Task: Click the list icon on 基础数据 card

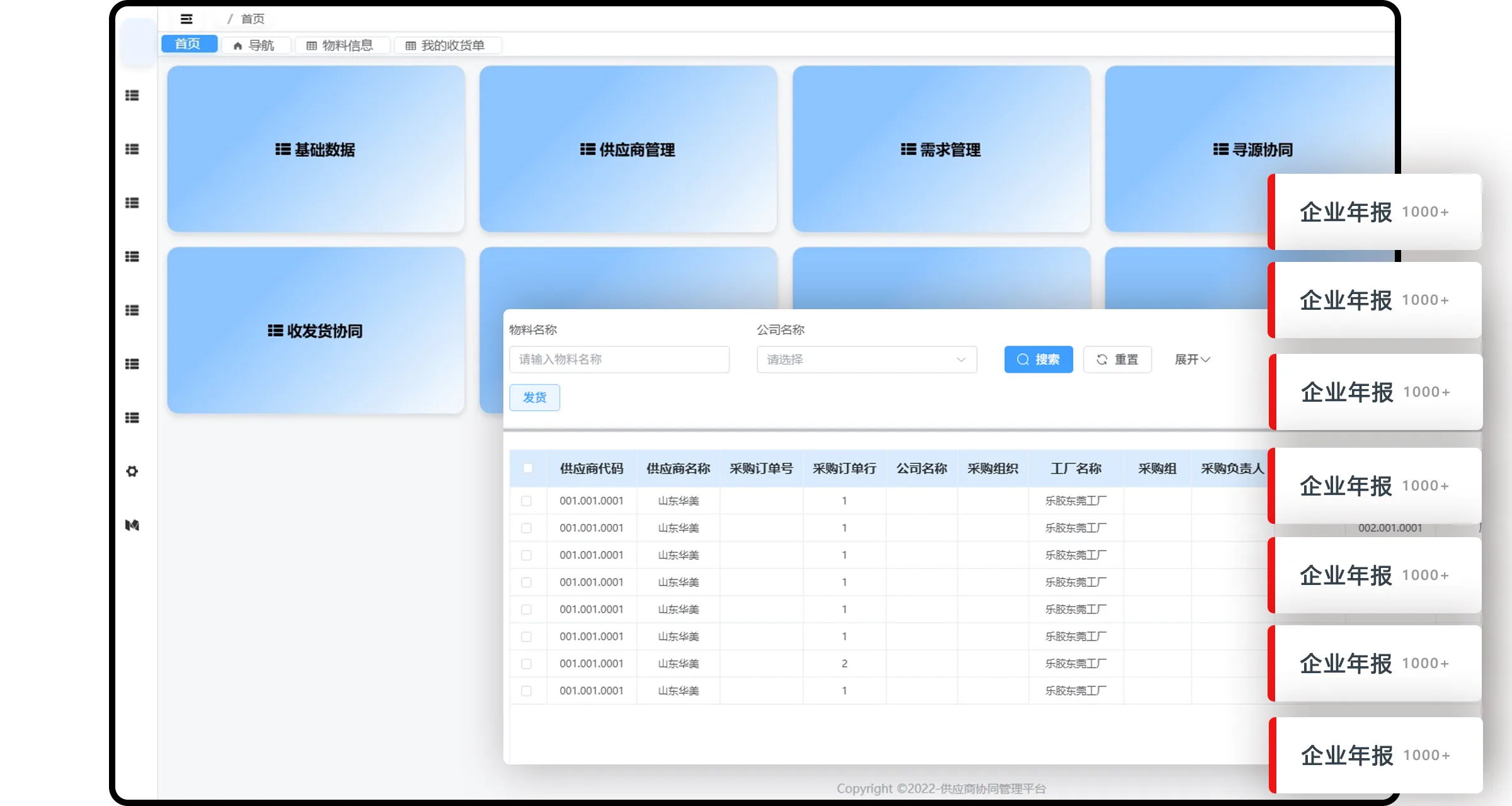Action: point(283,150)
